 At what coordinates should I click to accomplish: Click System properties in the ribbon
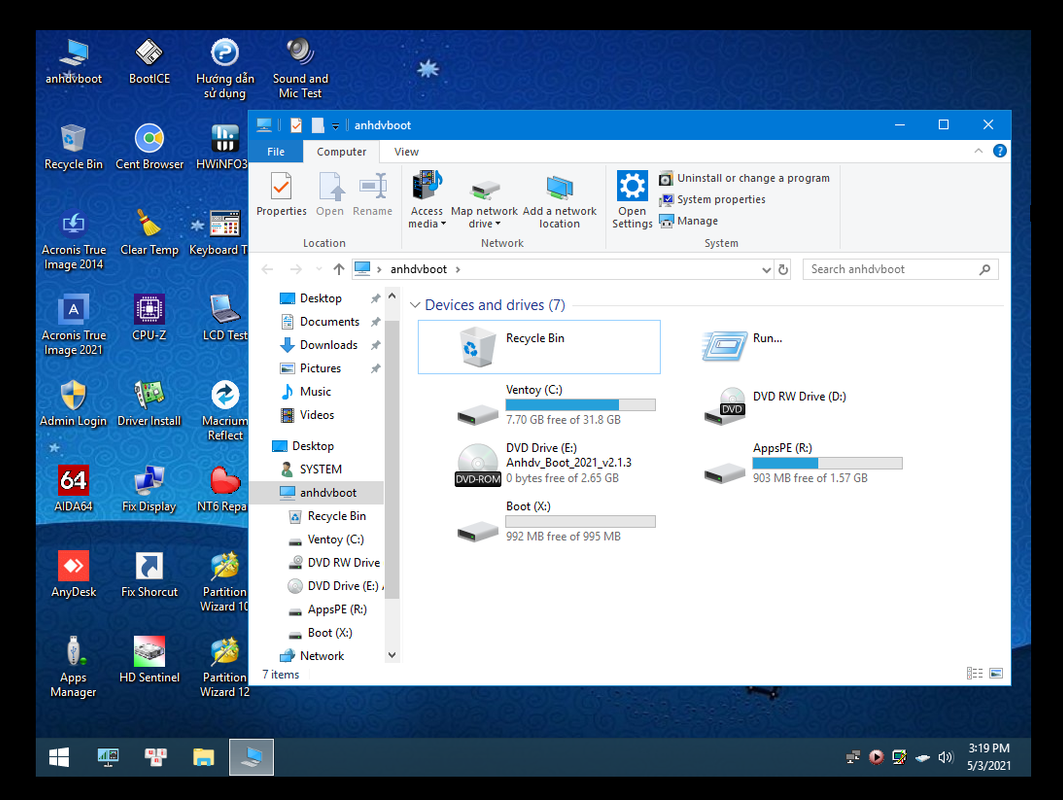coord(713,199)
